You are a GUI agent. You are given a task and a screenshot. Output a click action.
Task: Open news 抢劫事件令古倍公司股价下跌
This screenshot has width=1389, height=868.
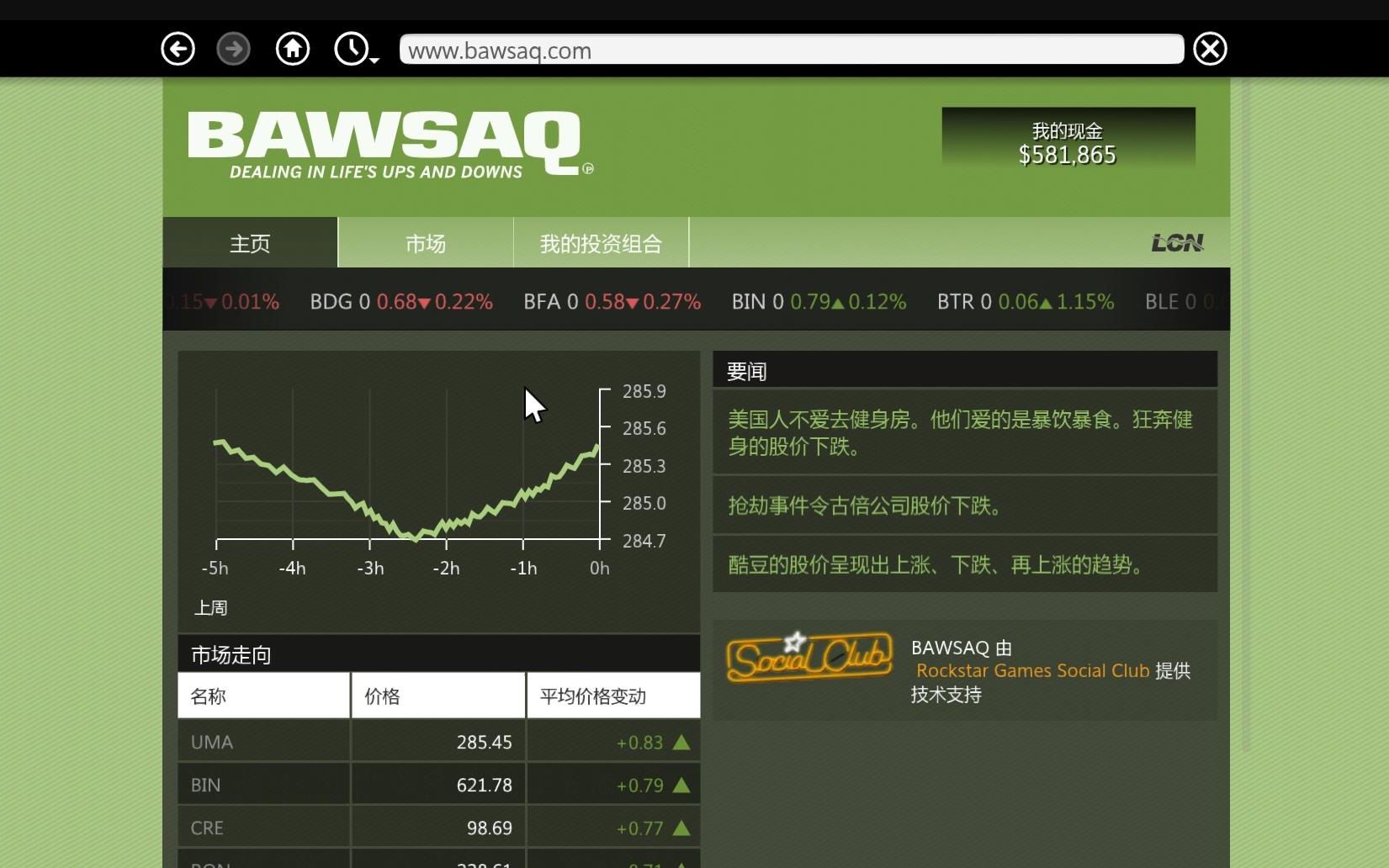point(965,505)
